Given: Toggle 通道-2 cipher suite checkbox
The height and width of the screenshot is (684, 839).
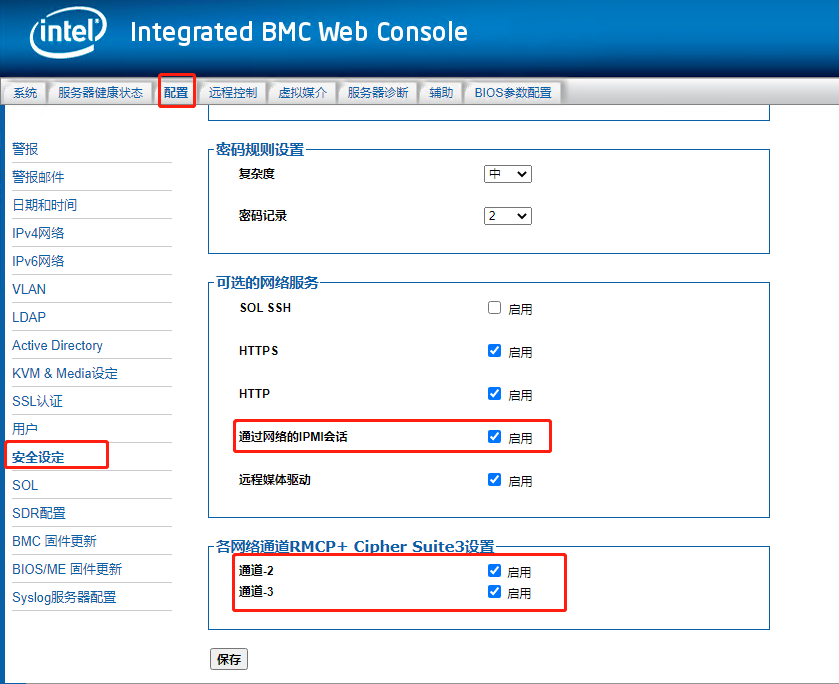Looking at the screenshot, I should tap(494, 571).
